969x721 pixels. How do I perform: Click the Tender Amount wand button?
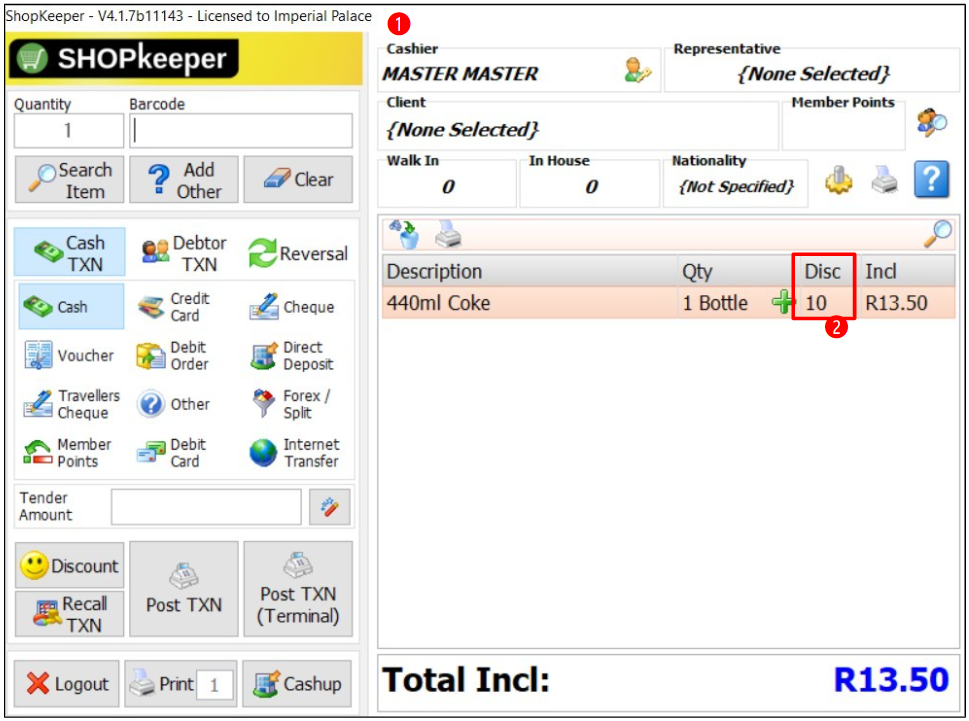tap(329, 507)
